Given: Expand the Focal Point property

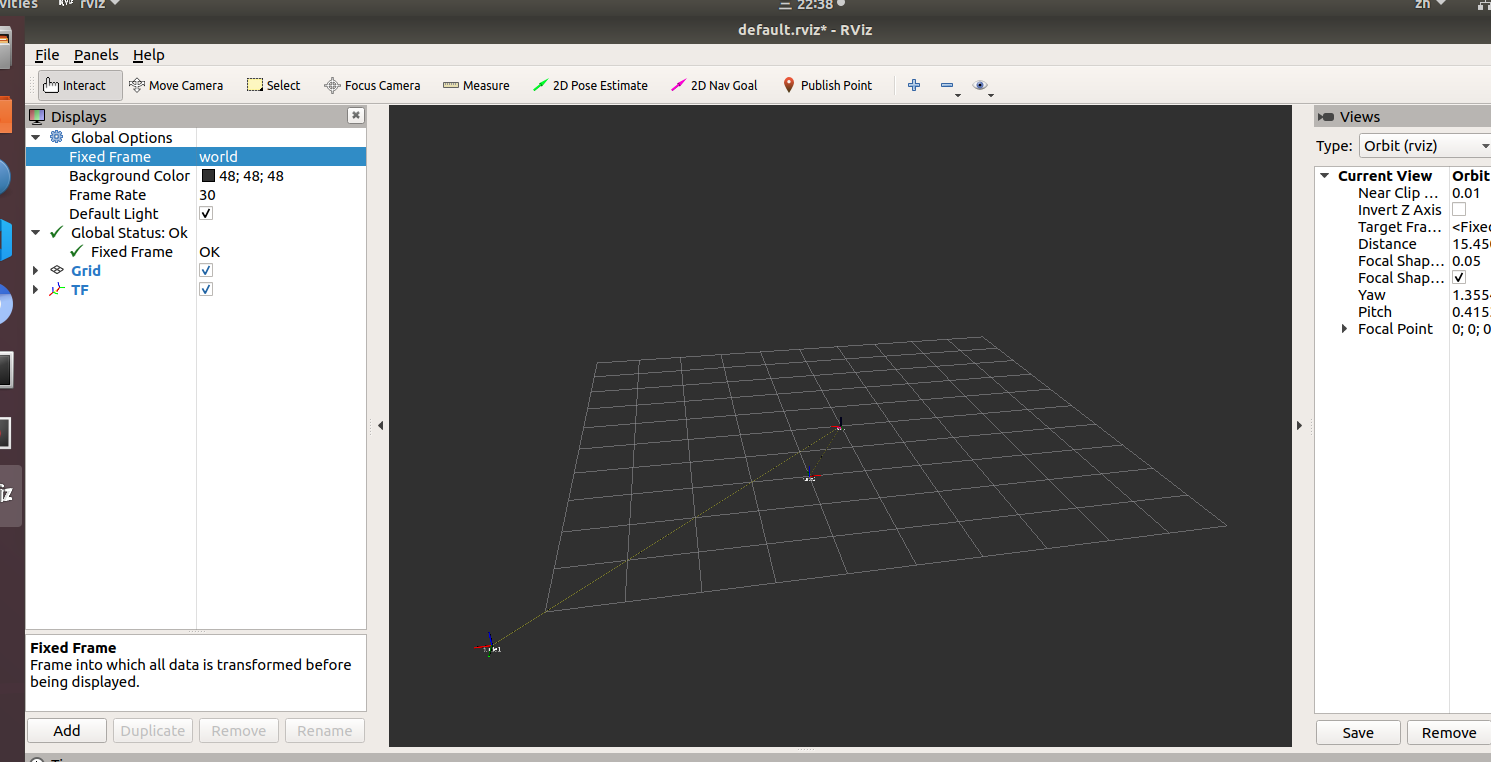Looking at the screenshot, I should (1344, 329).
